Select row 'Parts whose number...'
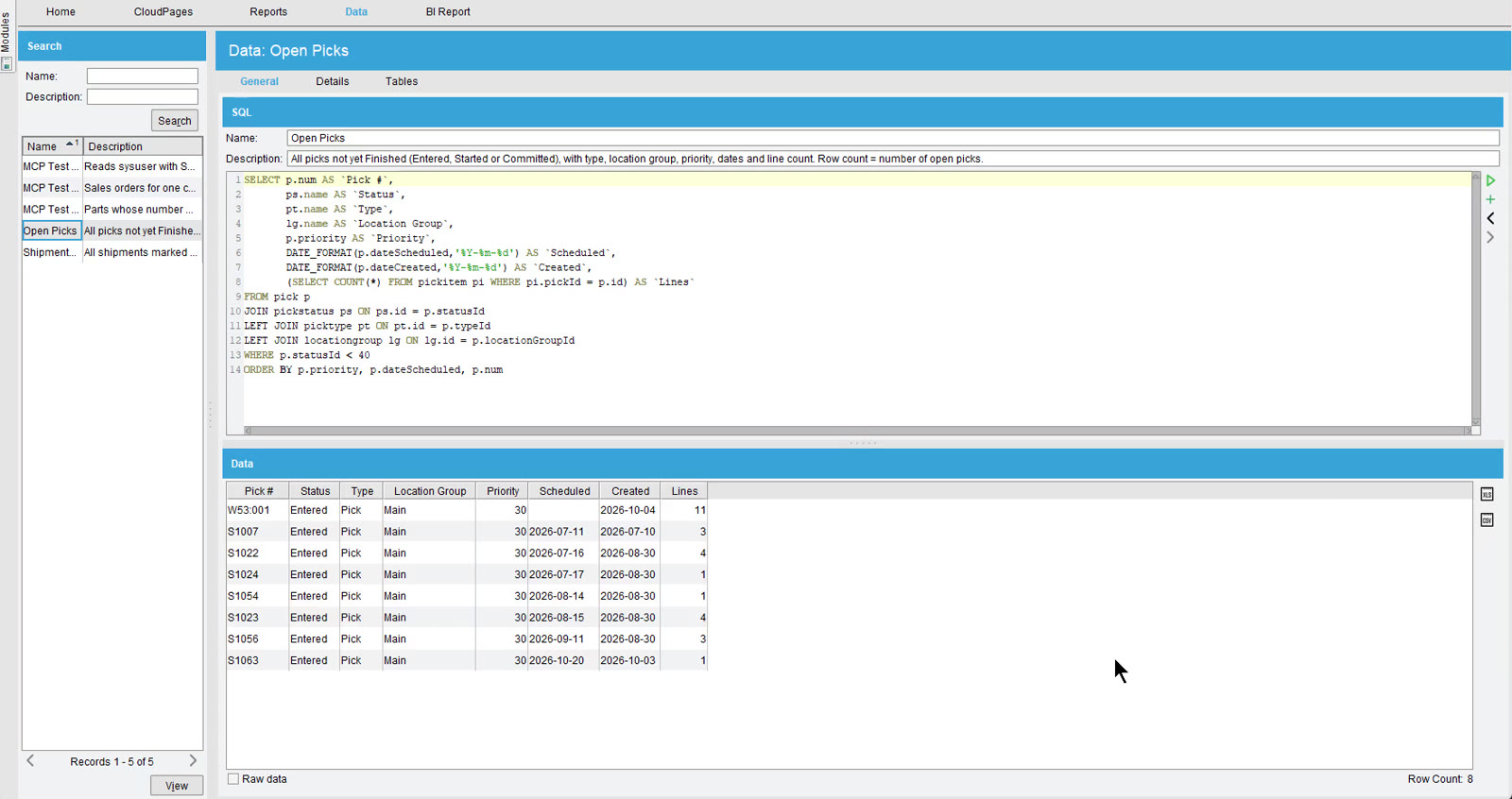The height and width of the screenshot is (799, 1512). (112, 210)
